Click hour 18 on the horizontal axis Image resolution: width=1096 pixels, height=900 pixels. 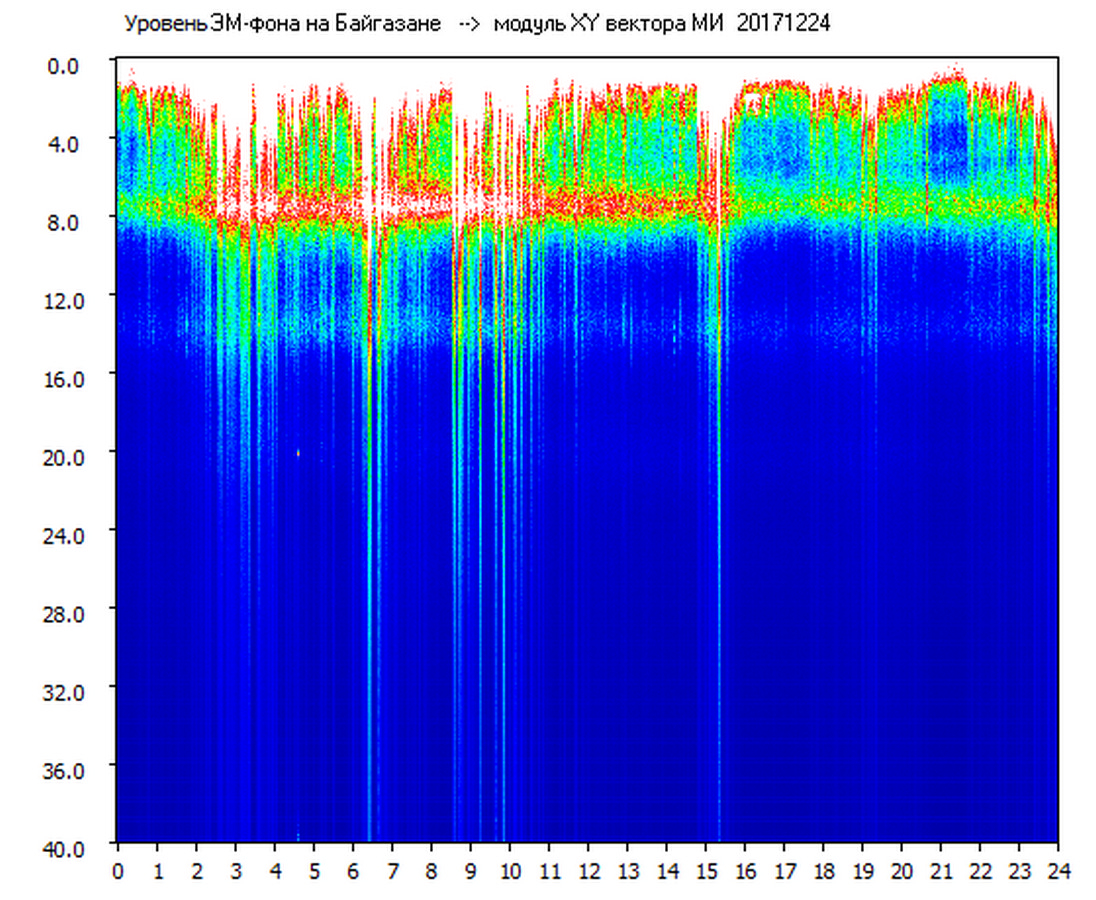pos(823,871)
